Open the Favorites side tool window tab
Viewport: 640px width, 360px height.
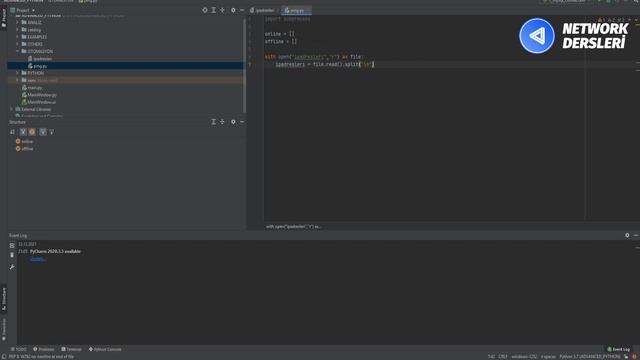pyautogui.click(x=4, y=330)
